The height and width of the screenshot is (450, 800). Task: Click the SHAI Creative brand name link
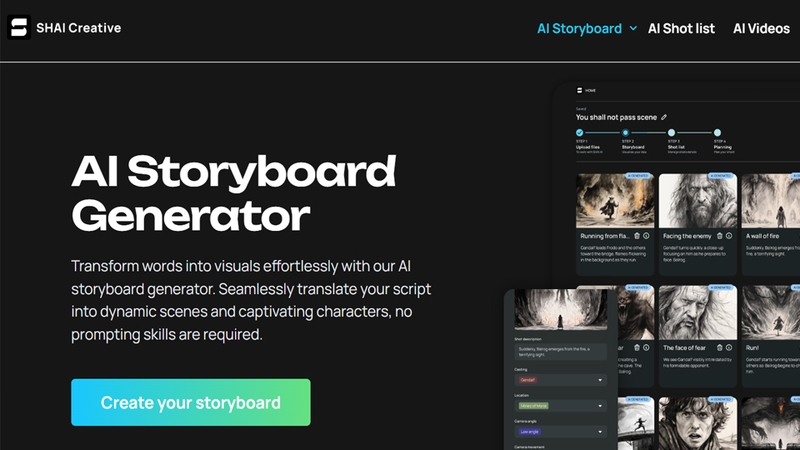tap(79, 28)
